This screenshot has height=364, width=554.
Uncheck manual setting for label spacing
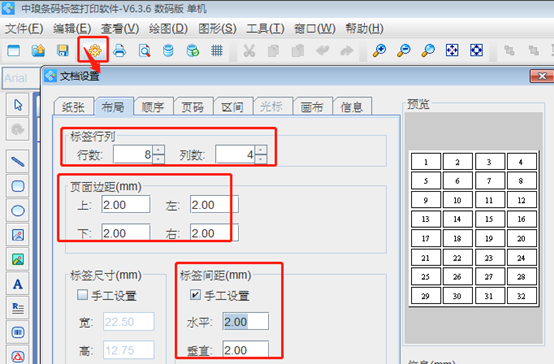click(x=195, y=295)
